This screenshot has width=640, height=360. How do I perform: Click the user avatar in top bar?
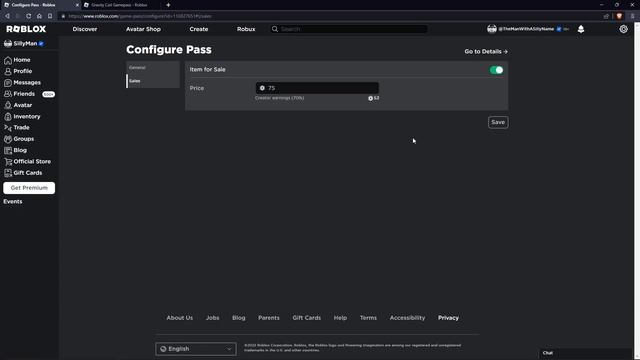point(492,29)
